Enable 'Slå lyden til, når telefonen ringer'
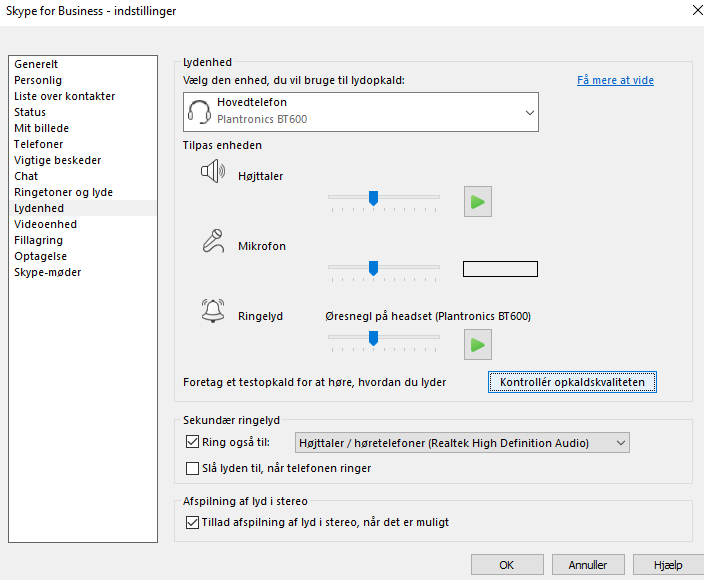The image size is (704, 580). (x=192, y=468)
